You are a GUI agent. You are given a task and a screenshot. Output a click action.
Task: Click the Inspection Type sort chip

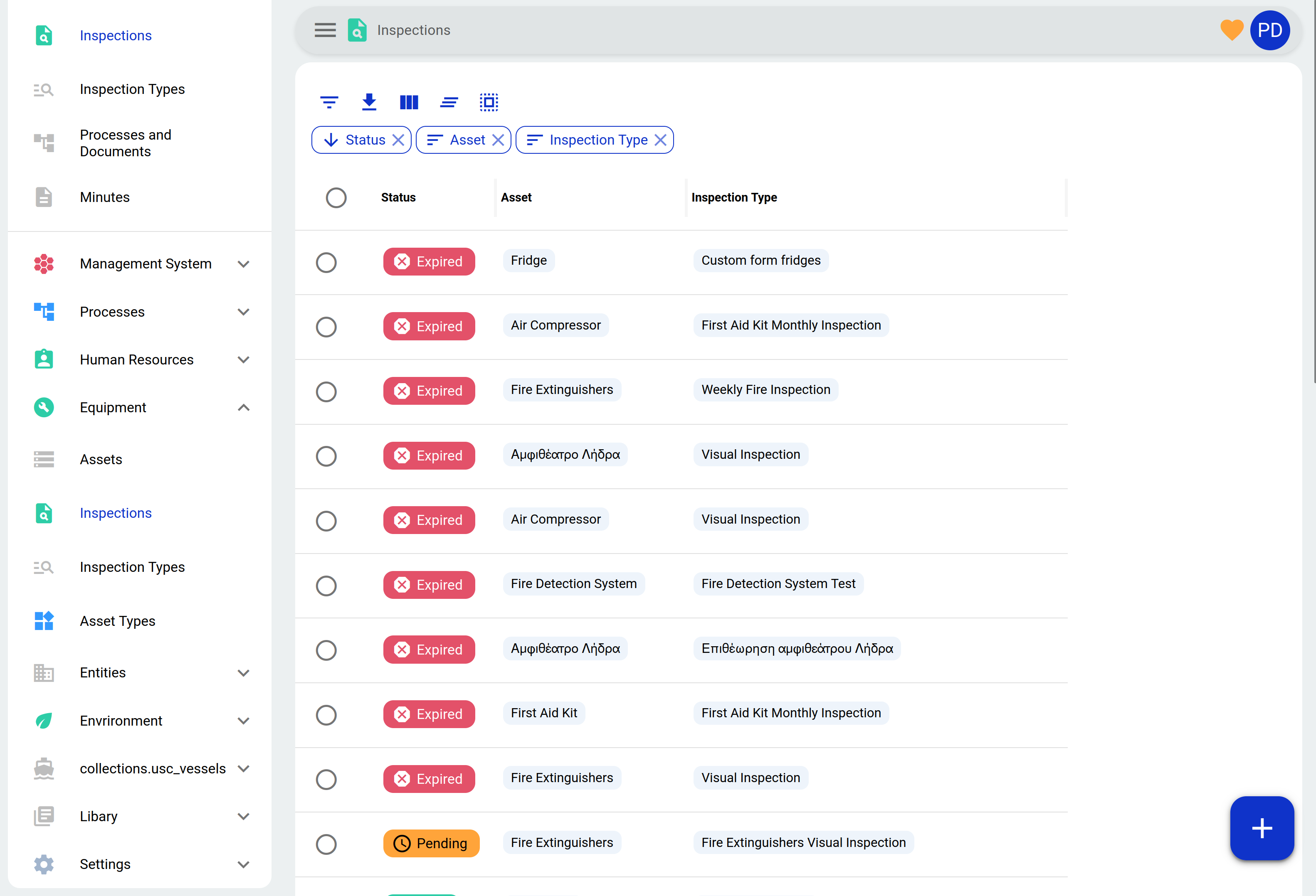pyautogui.click(x=598, y=140)
